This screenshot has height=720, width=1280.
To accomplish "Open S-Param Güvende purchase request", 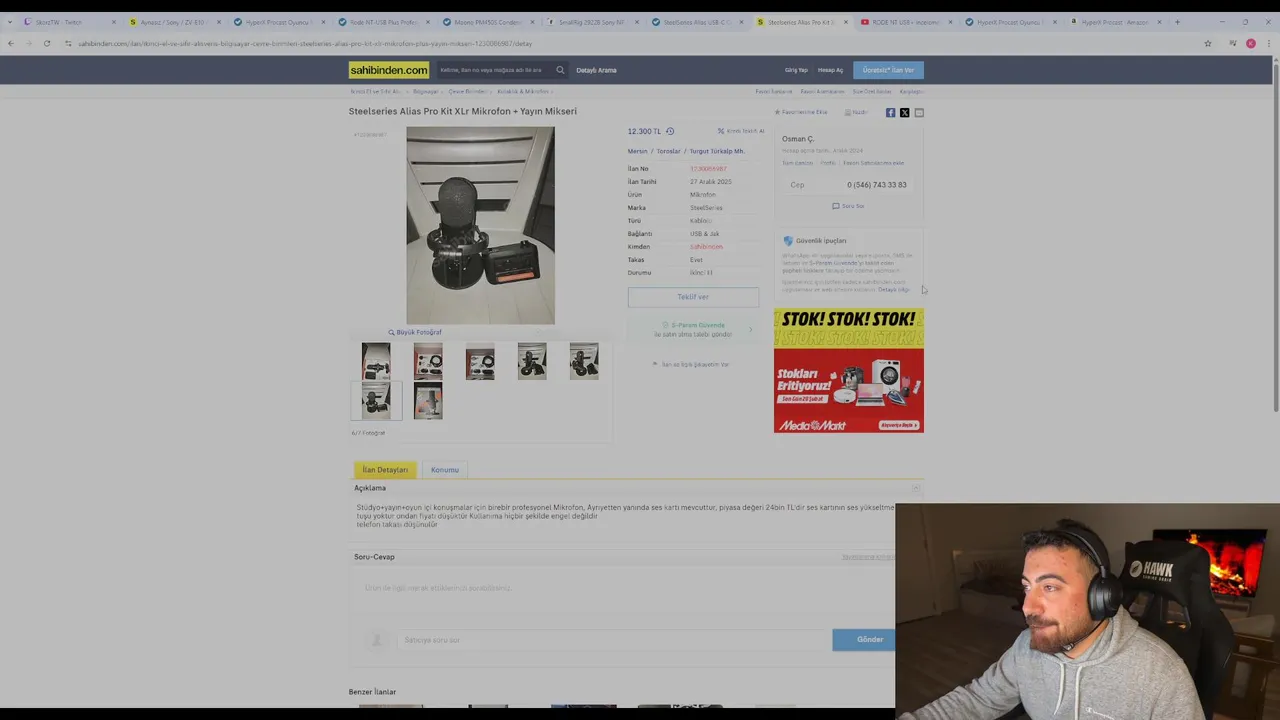I will pos(693,329).
